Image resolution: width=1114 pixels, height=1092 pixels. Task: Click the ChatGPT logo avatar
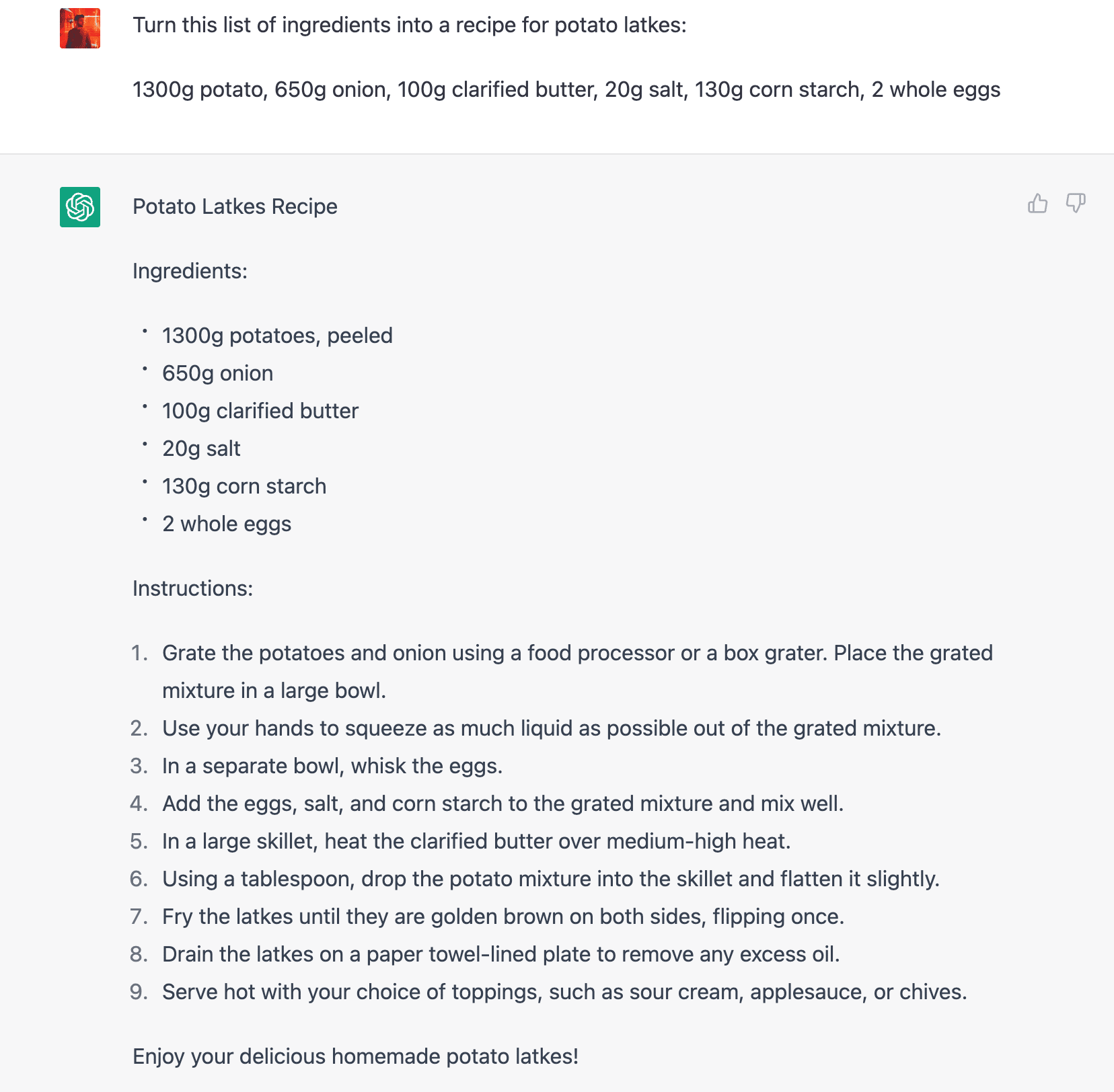[x=80, y=207]
